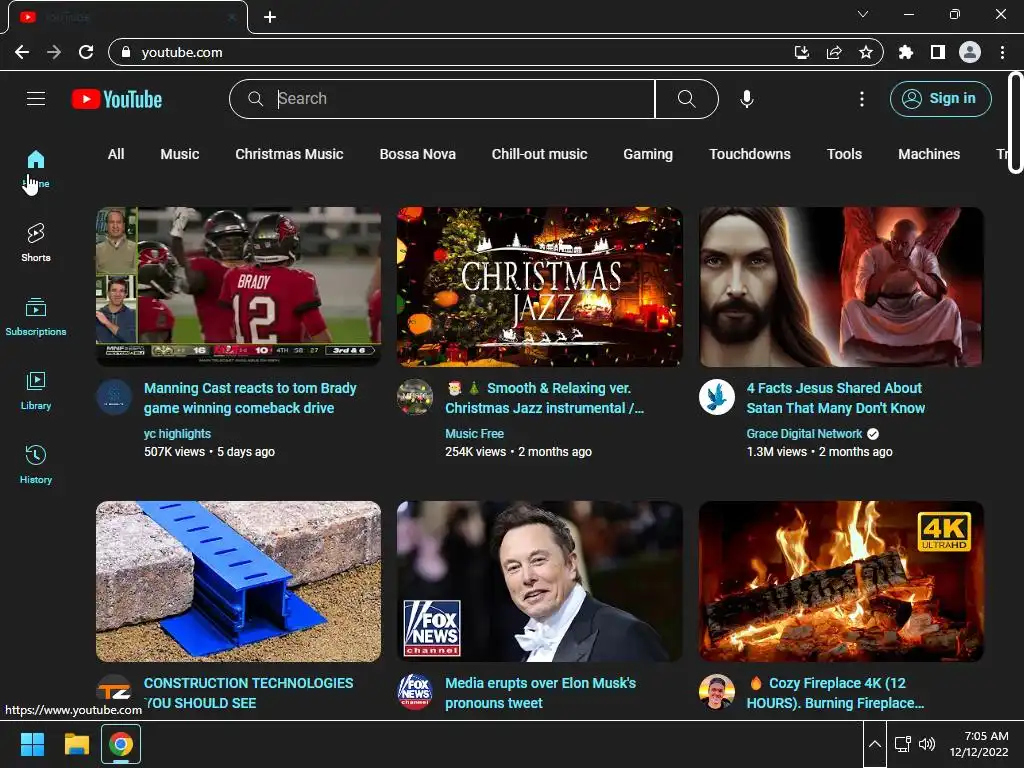
Task: Open the taskbar clock and date
Action: pos(979,744)
